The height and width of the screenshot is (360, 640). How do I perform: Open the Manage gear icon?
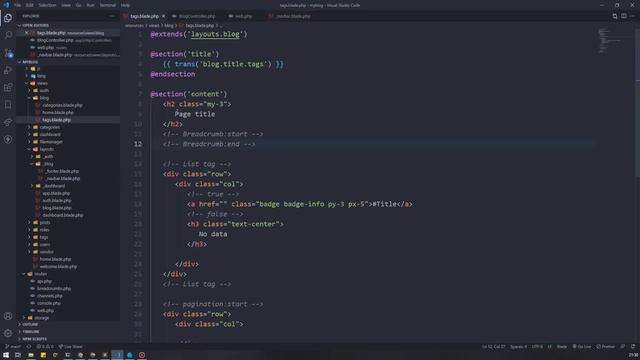[8, 333]
